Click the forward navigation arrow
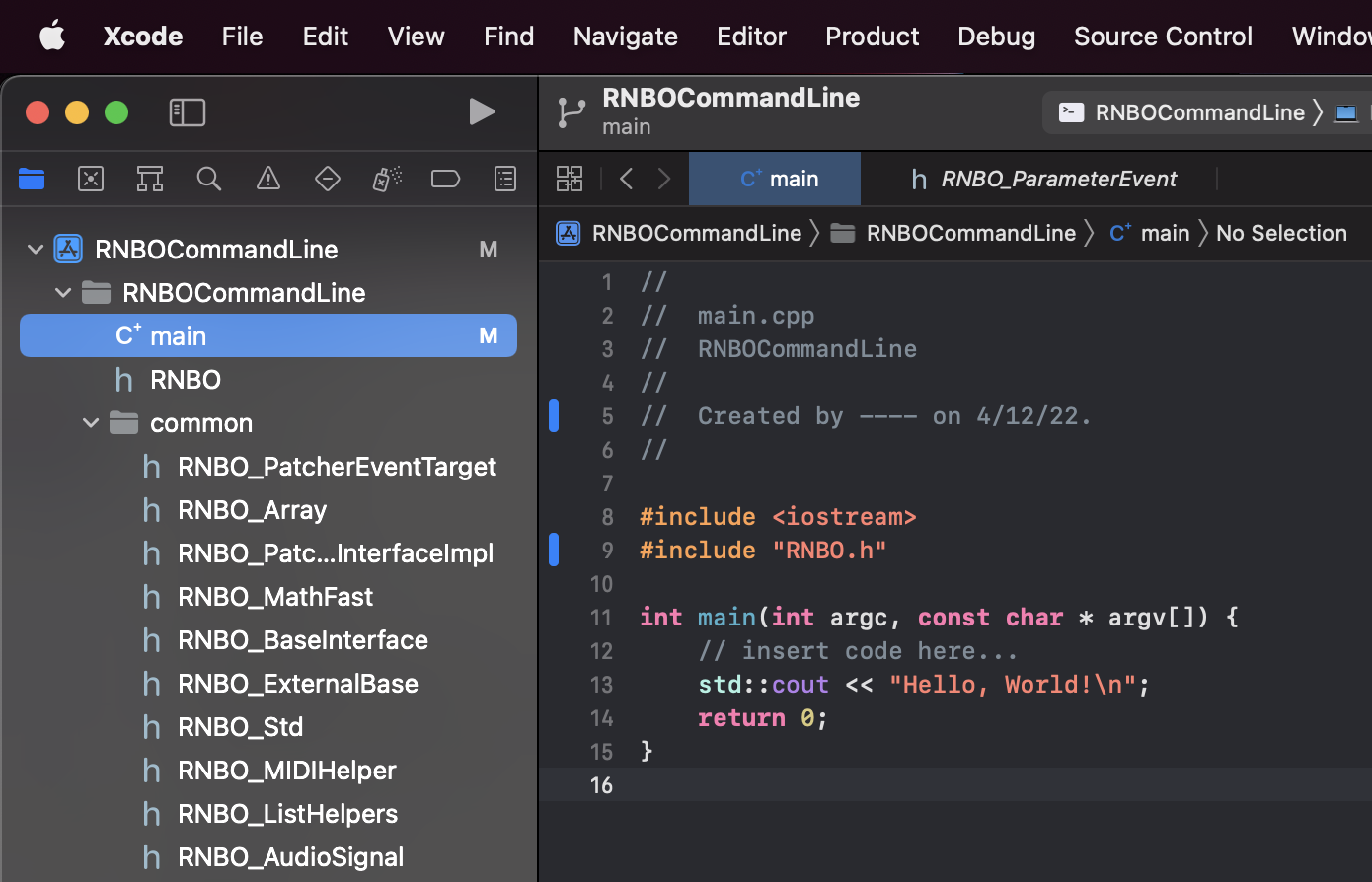This screenshot has height=882, width=1372. click(662, 179)
